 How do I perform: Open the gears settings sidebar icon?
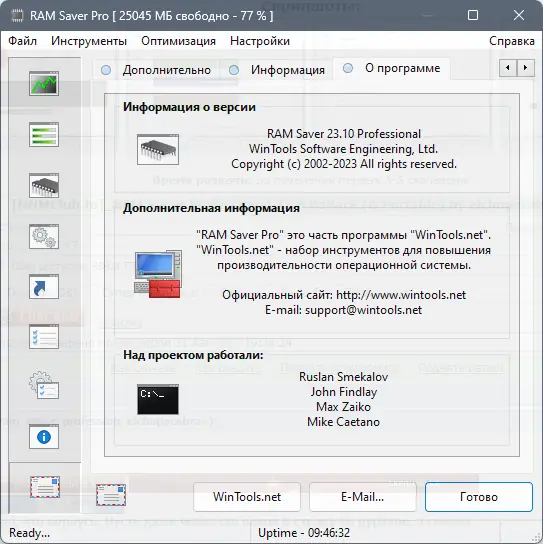pos(44,236)
